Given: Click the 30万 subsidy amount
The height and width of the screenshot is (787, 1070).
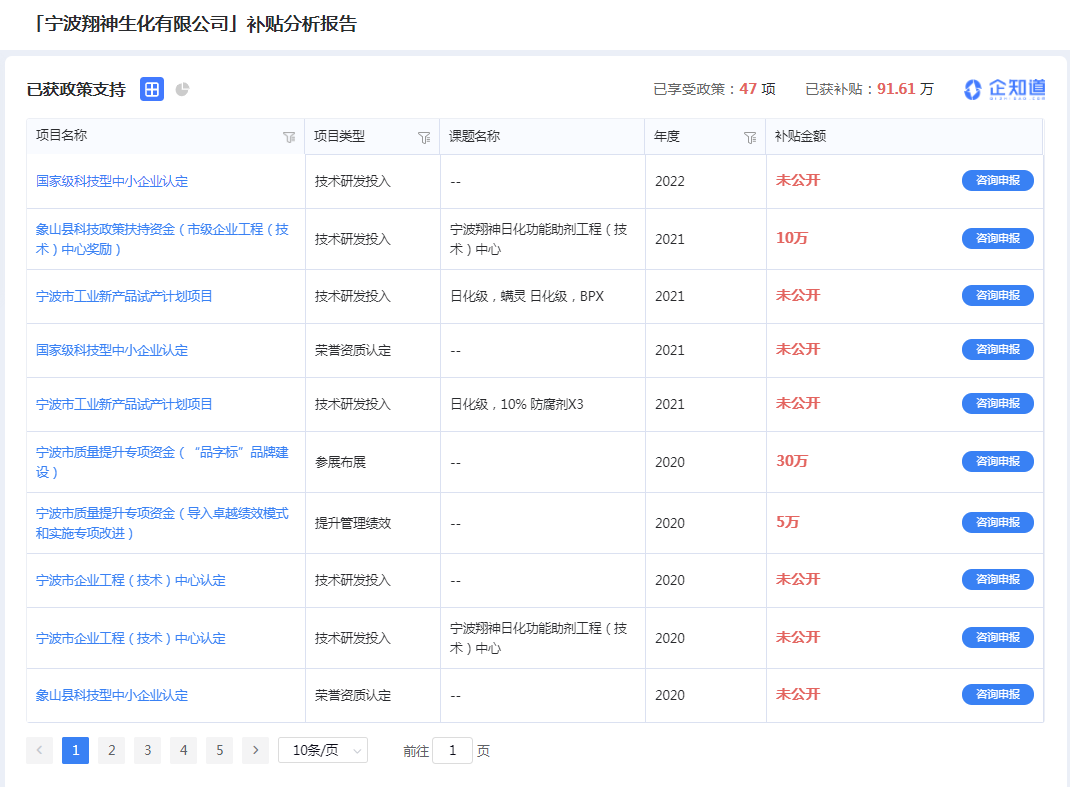Looking at the screenshot, I should 792,461.
